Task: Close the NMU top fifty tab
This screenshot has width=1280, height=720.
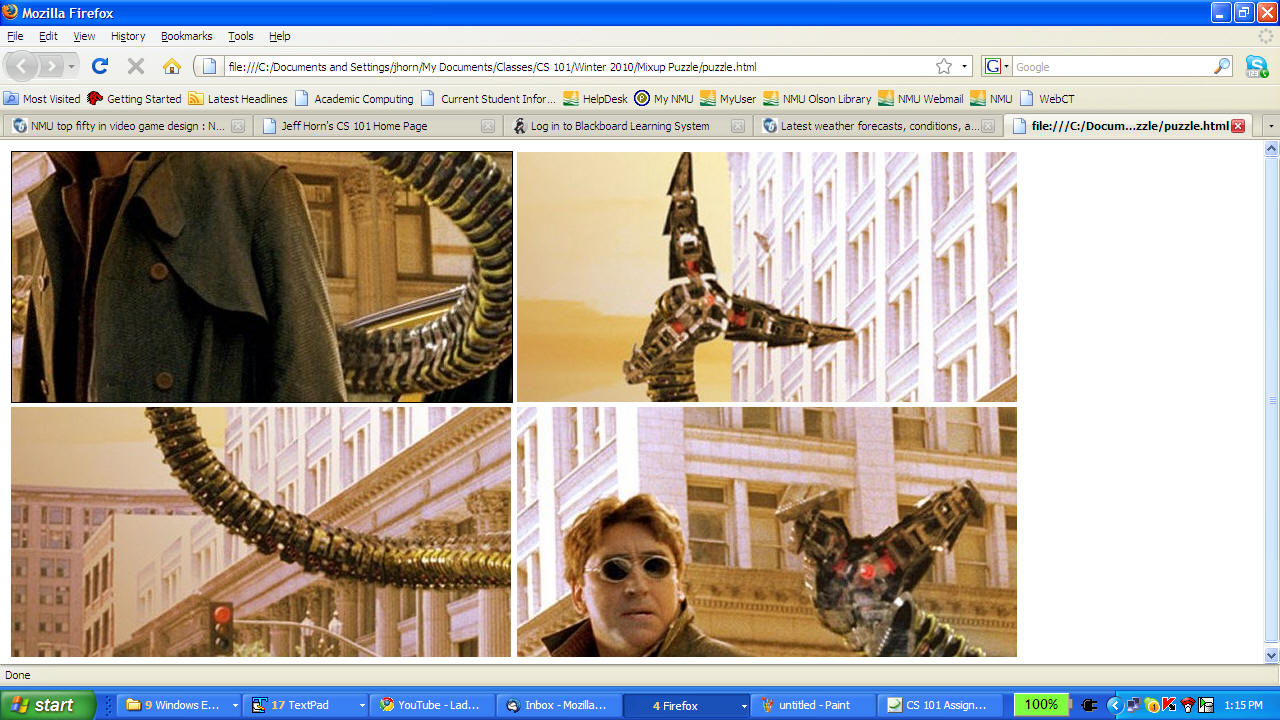Action: [238, 126]
